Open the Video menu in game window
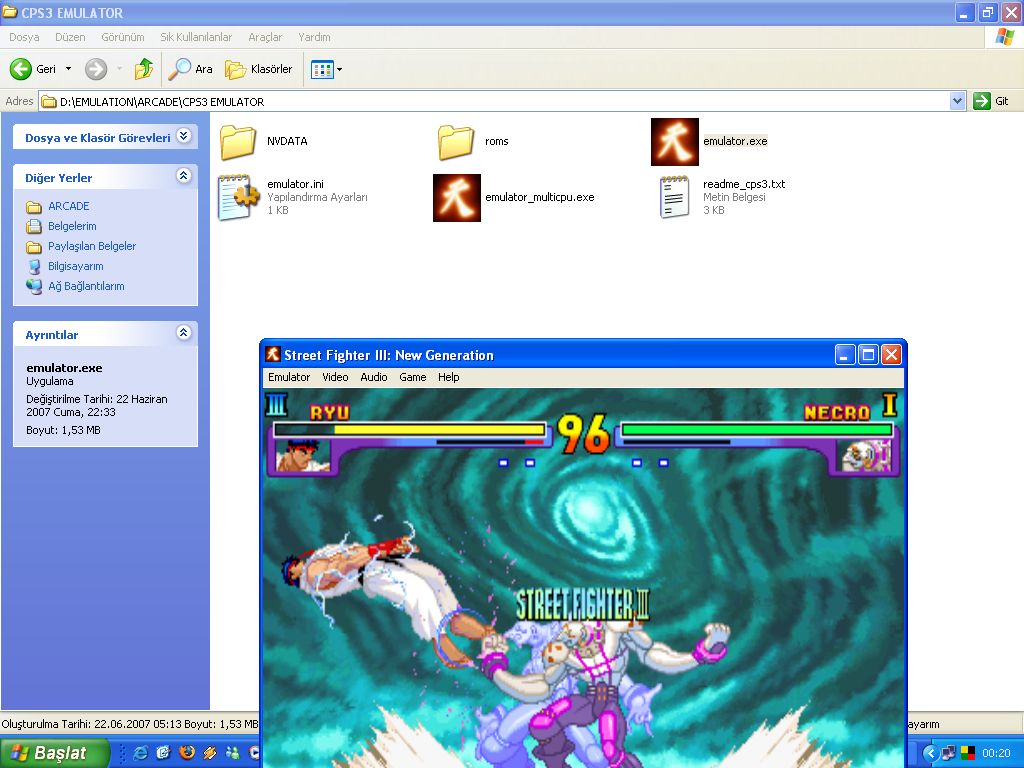1024x768 pixels. click(335, 377)
